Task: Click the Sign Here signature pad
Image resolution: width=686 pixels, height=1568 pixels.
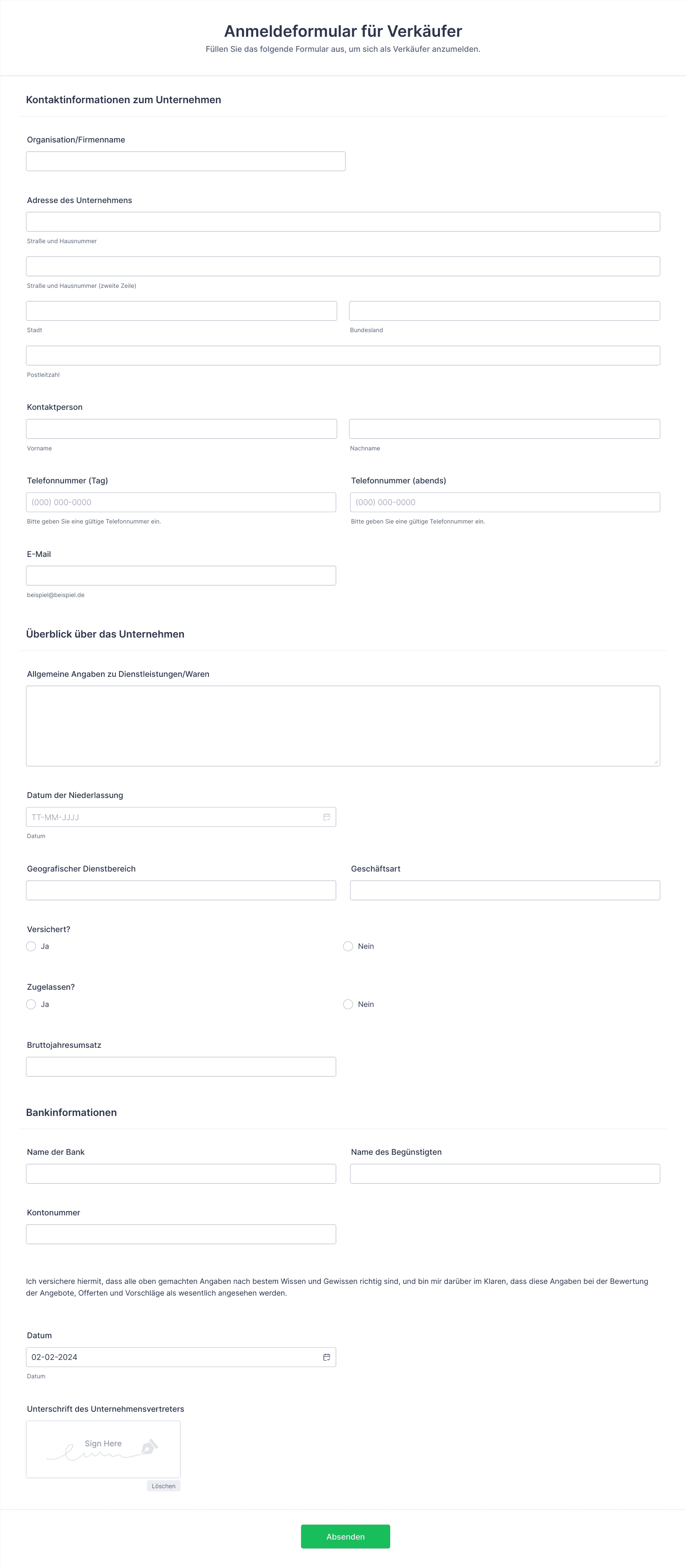Action: [x=104, y=1449]
